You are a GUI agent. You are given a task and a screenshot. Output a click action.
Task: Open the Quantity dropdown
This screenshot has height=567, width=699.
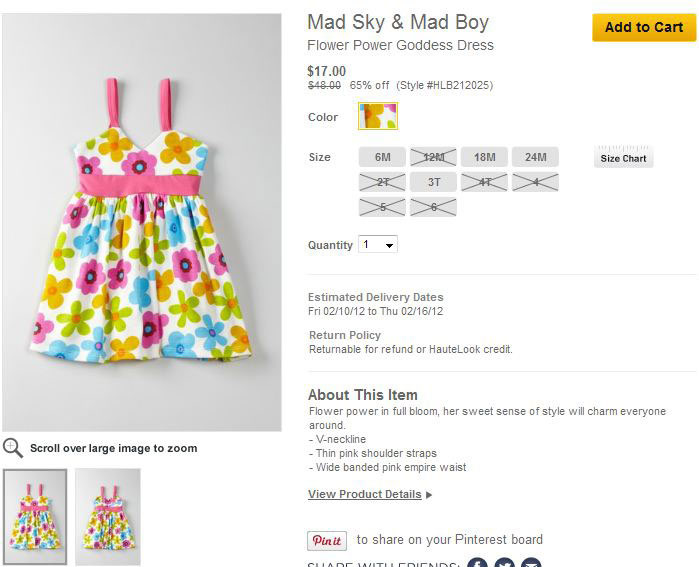click(379, 245)
